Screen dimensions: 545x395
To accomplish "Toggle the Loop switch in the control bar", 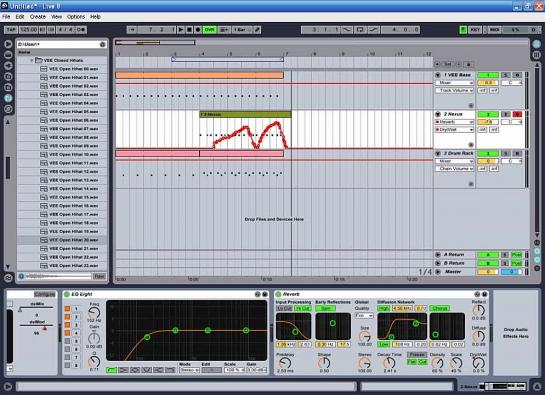I will [x=360, y=30].
